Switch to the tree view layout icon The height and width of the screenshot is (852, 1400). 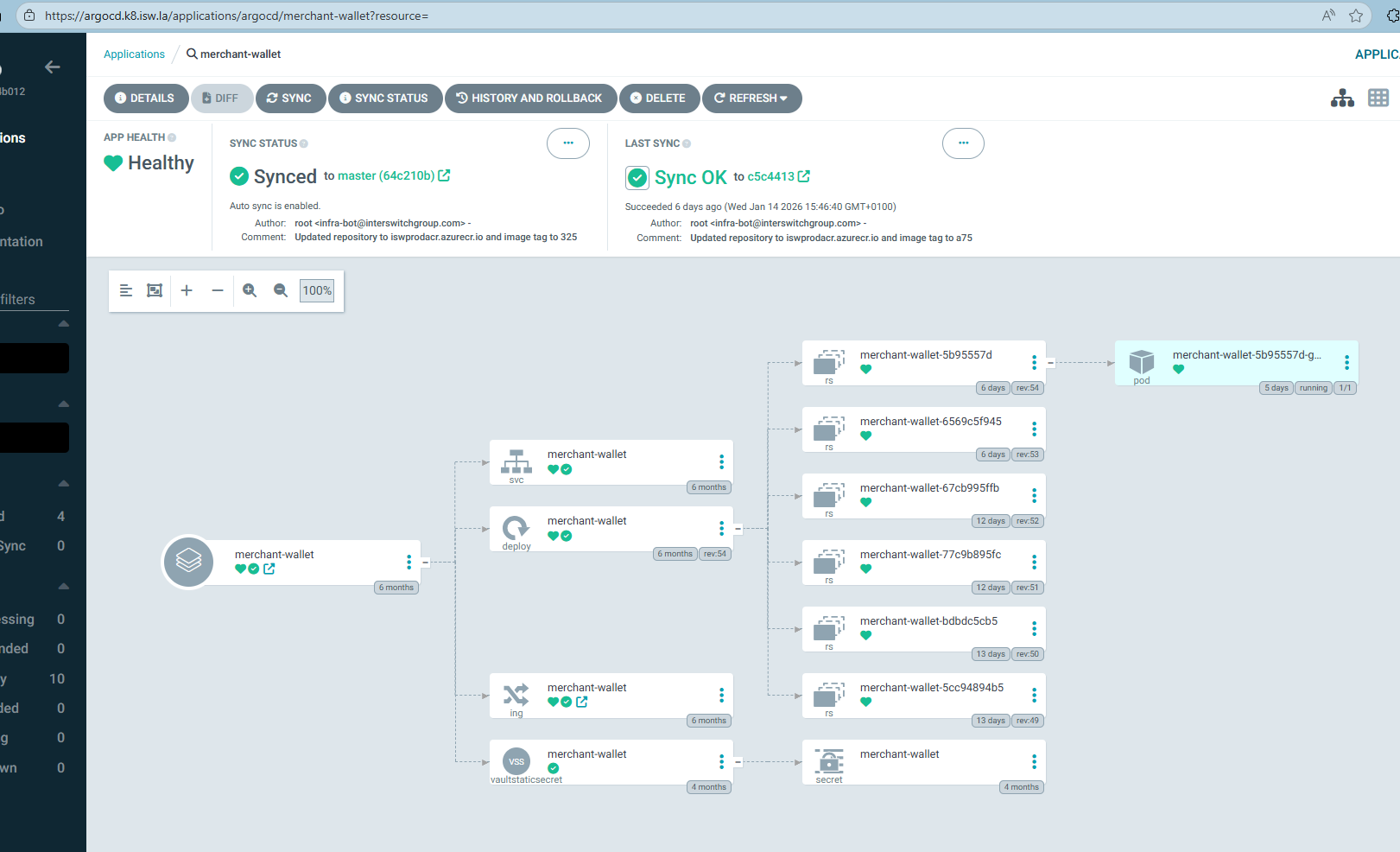(x=1342, y=99)
